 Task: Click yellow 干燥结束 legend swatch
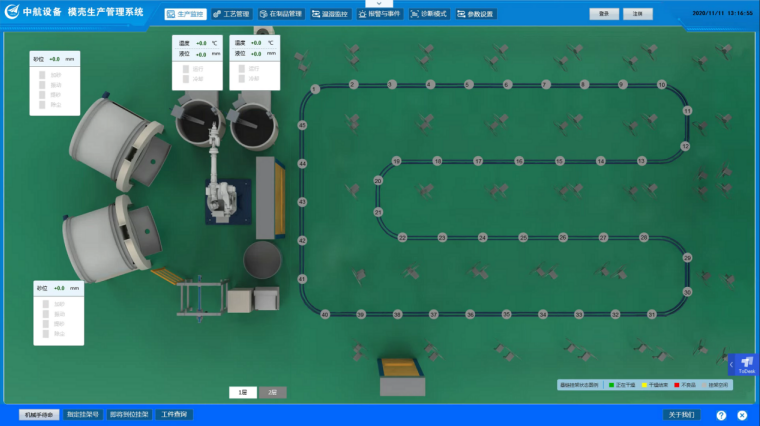pos(644,385)
